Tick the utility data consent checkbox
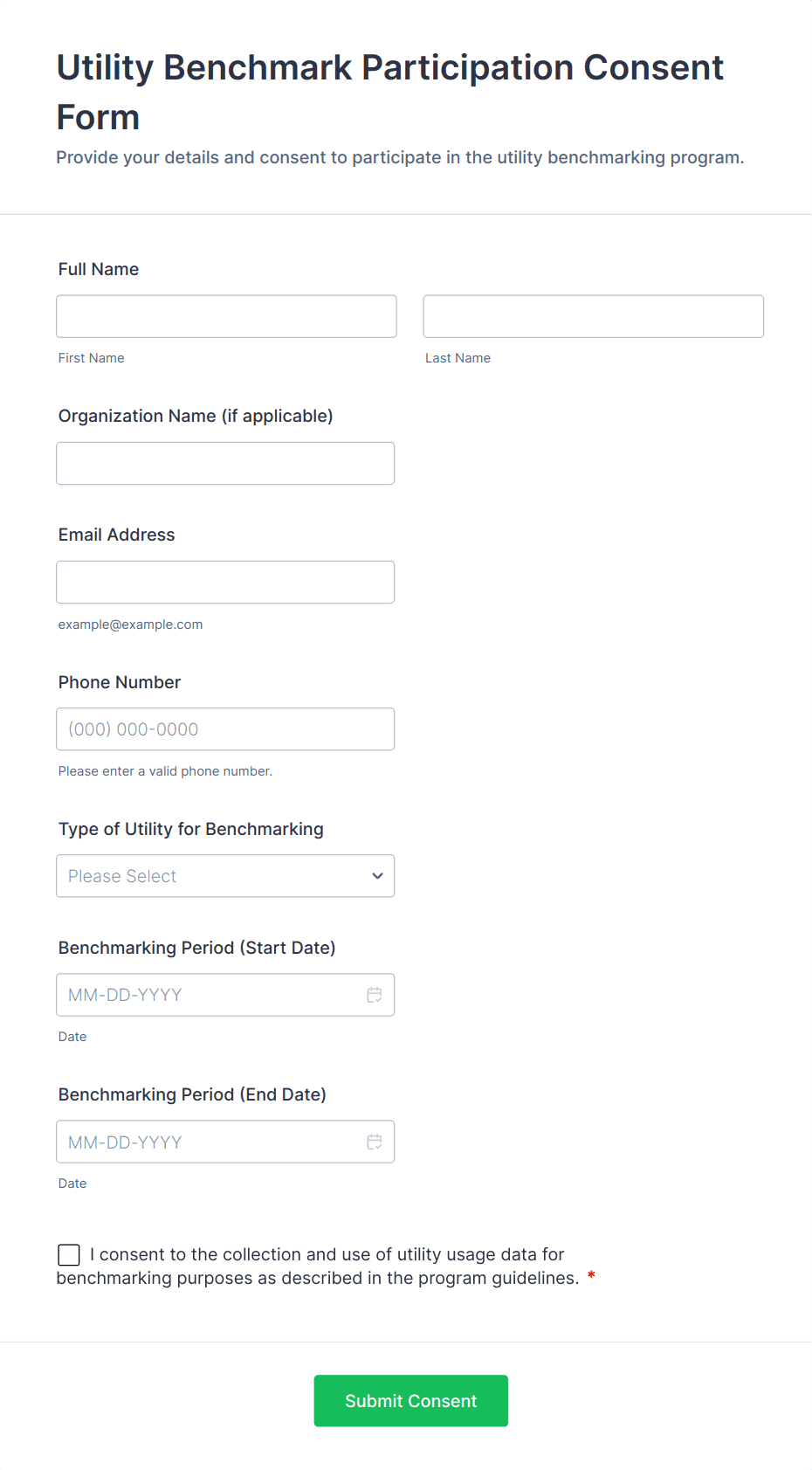812x1470 pixels. point(69,1255)
